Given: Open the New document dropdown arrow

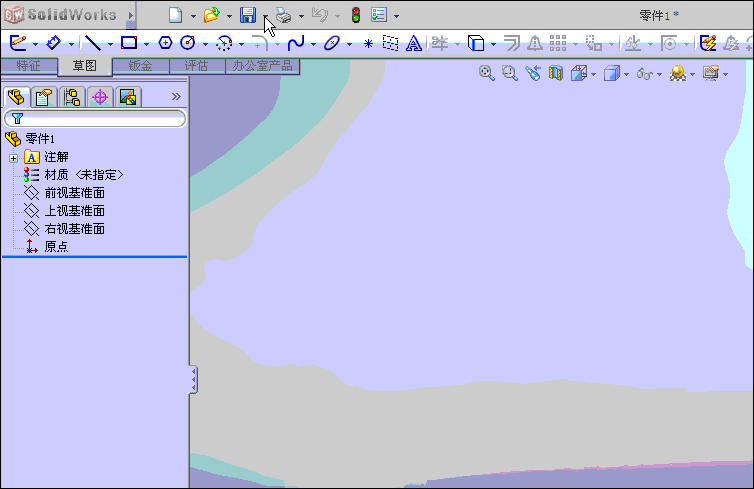Looking at the screenshot, I should point(193,16).
